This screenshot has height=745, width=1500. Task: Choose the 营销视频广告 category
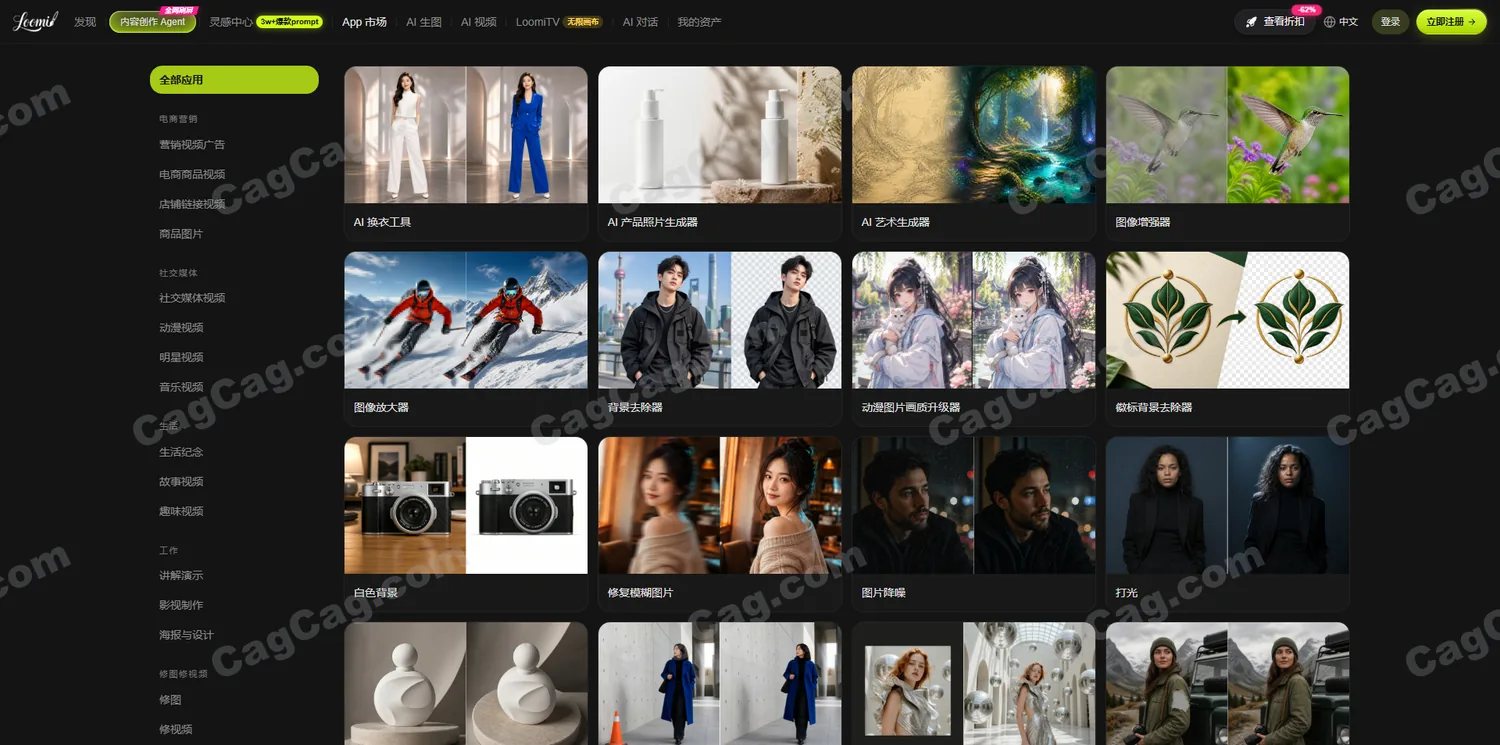pos(192,145)
